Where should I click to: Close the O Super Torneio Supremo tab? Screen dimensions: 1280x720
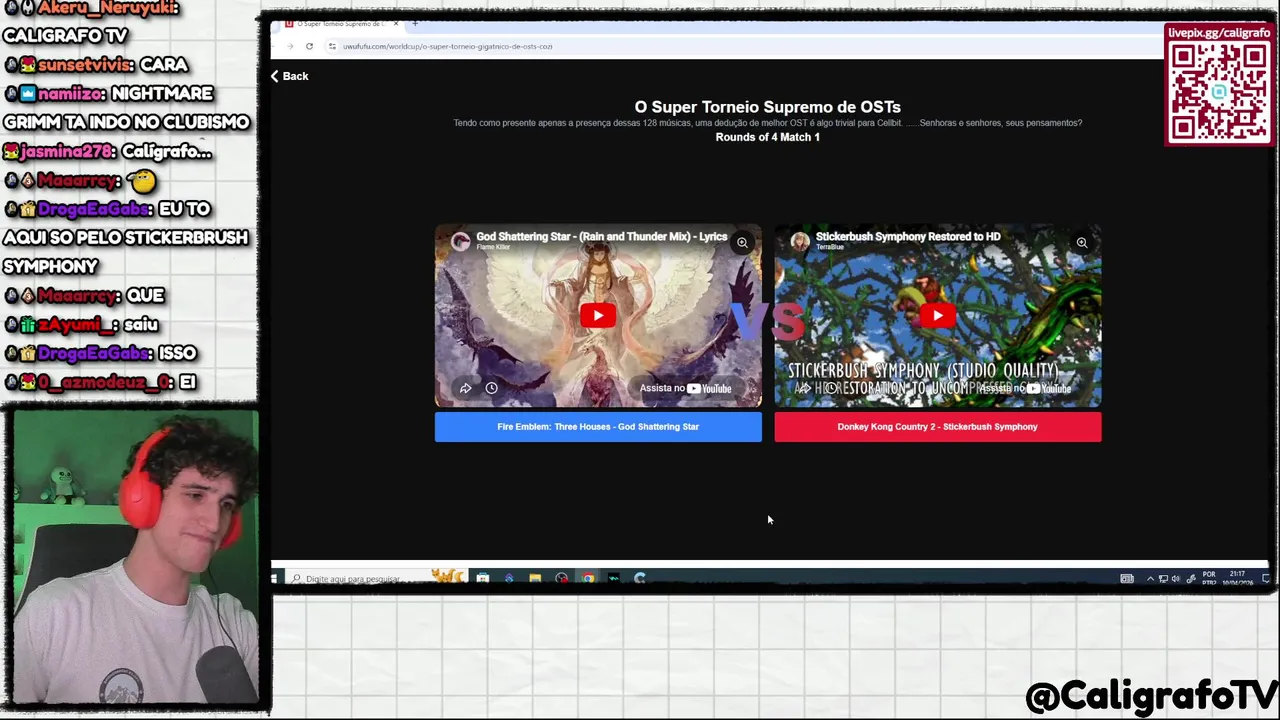click(x=396, y=23)
